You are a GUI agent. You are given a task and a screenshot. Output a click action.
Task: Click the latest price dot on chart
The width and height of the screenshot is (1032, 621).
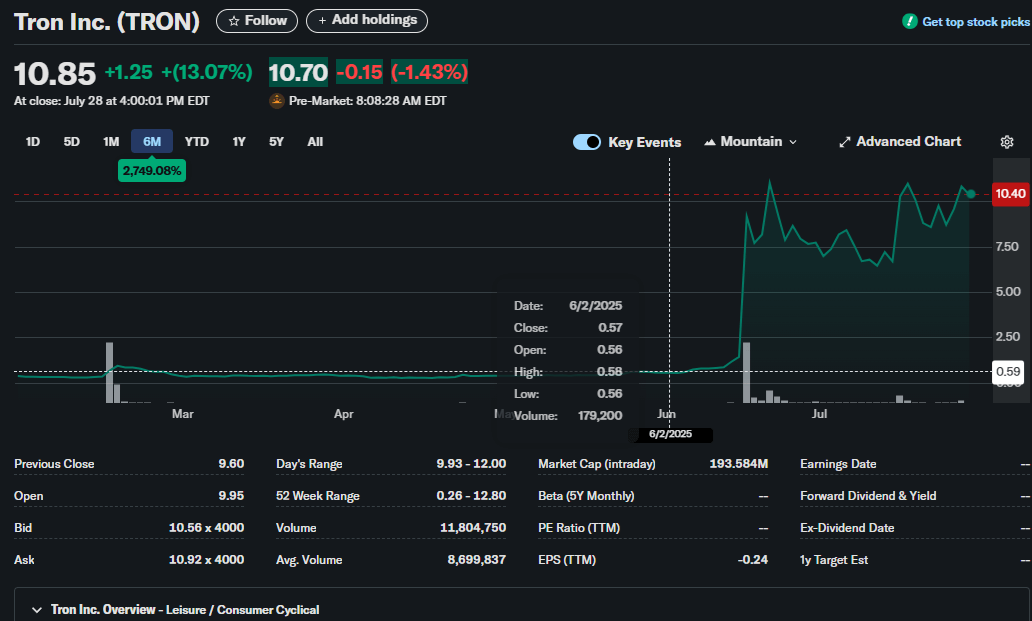coord(971,194)
